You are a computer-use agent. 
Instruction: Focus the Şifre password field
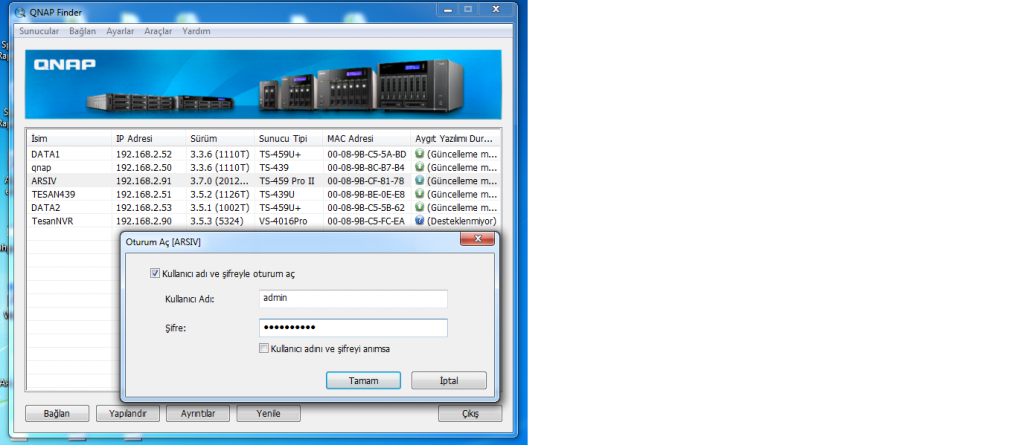point(353,327)
